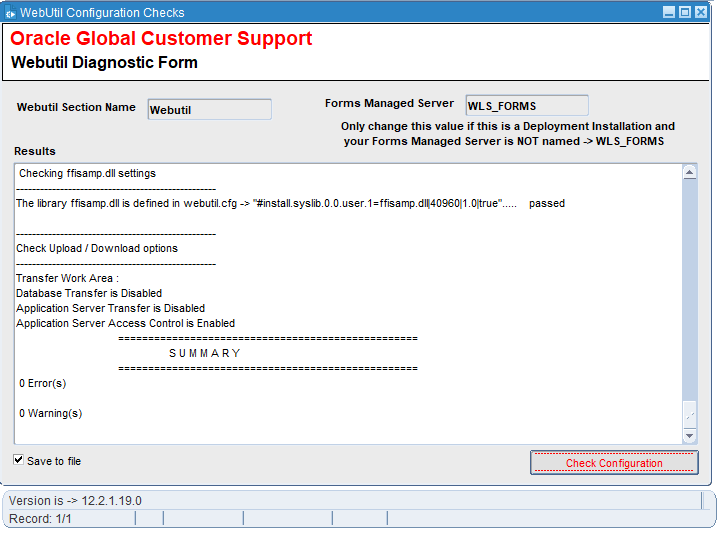Click the 'Transfer Work Area :' line
The image size is (719, 533).
67,278
